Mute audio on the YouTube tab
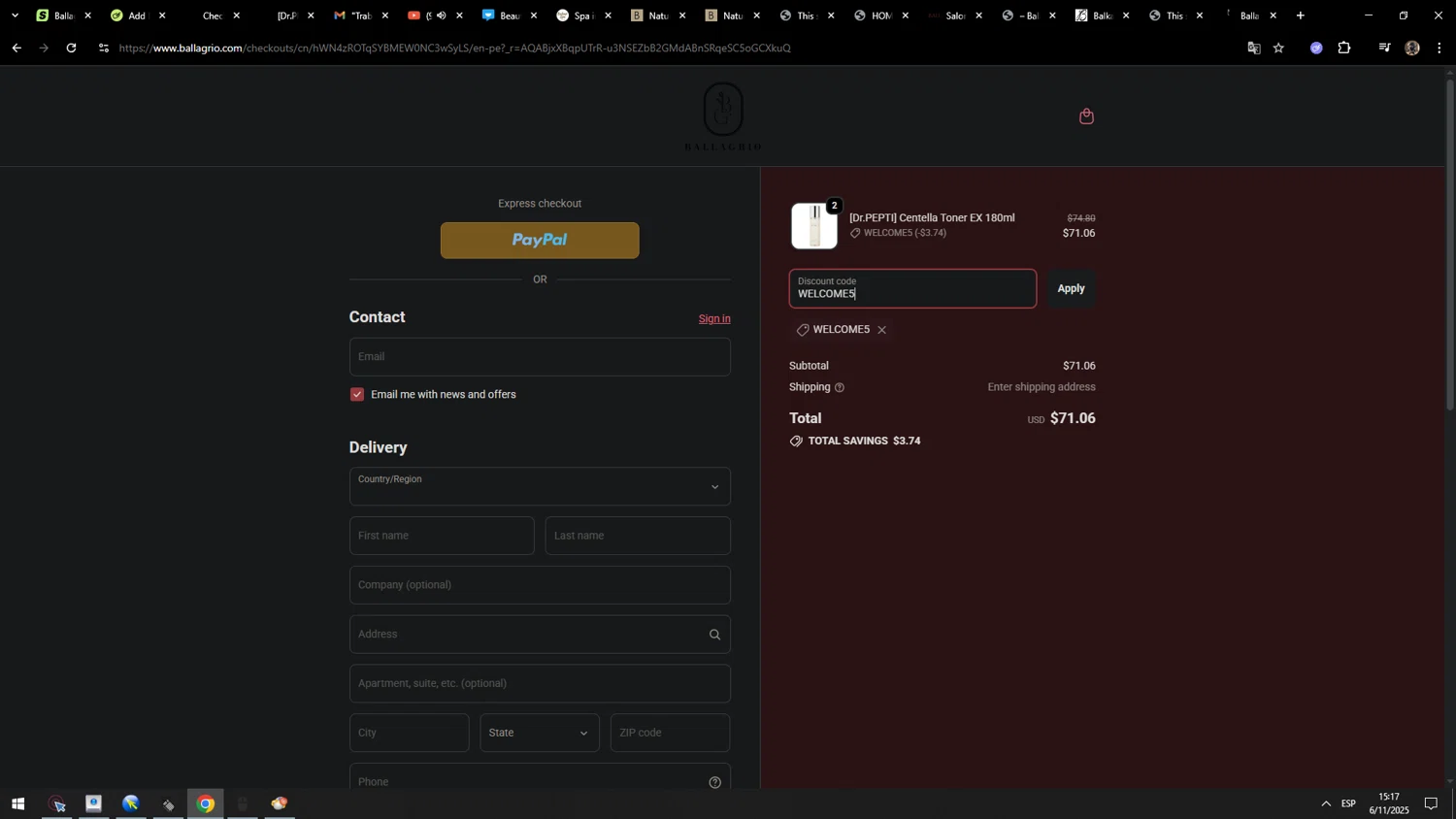This screenshot has height=819, width=1456. tap(442, 16)
